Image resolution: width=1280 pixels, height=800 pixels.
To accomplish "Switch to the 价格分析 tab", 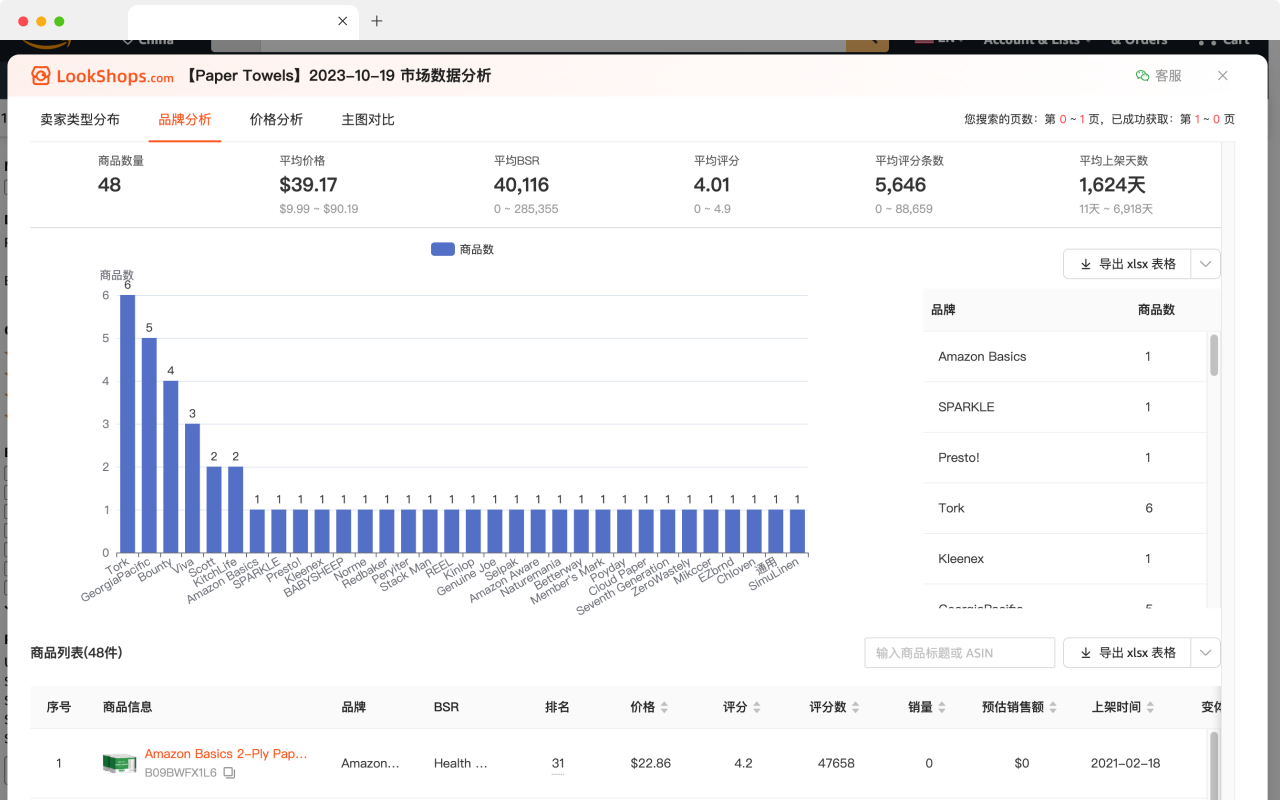I will click(x=276, y=119).
